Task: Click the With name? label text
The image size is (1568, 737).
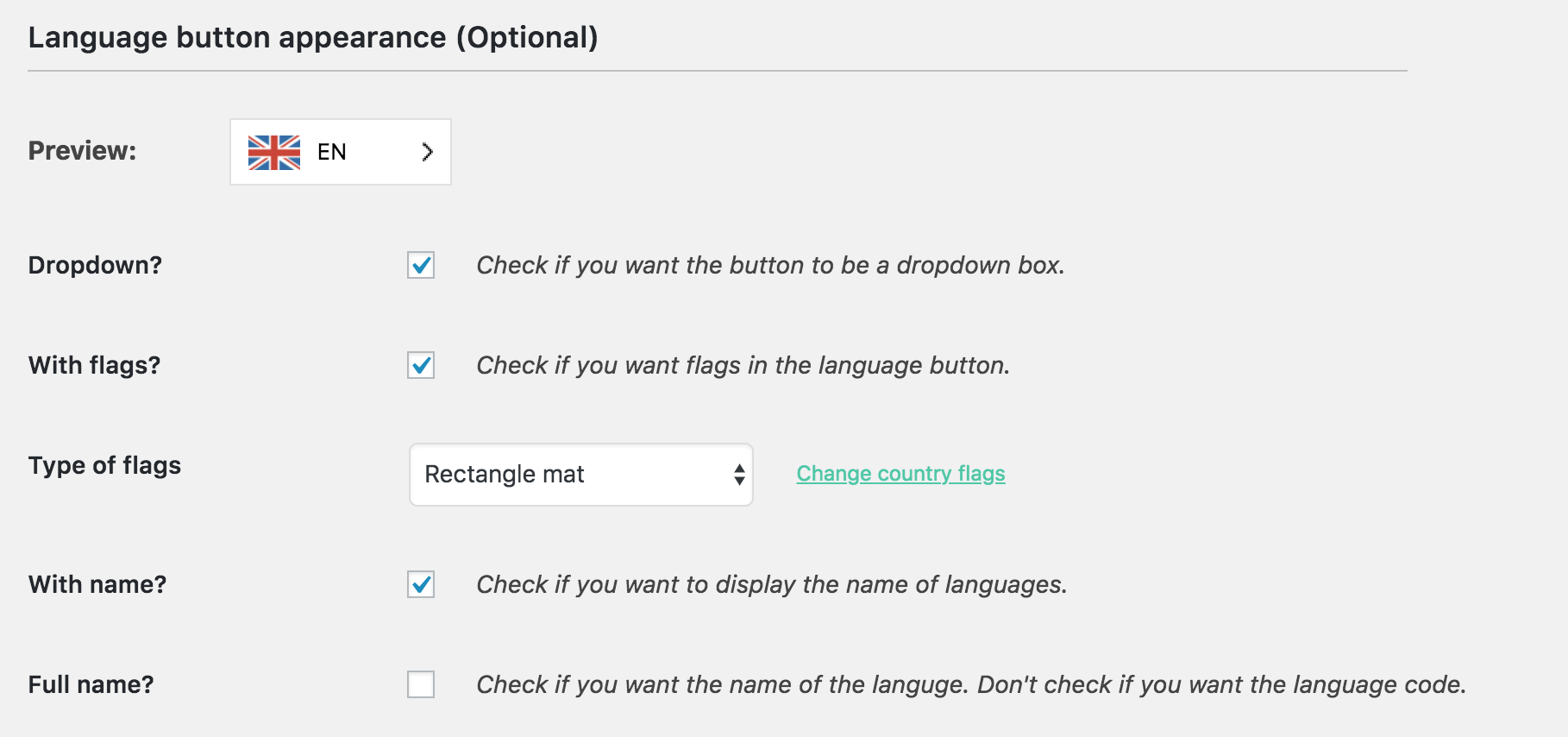Action: tap(97, 584)
